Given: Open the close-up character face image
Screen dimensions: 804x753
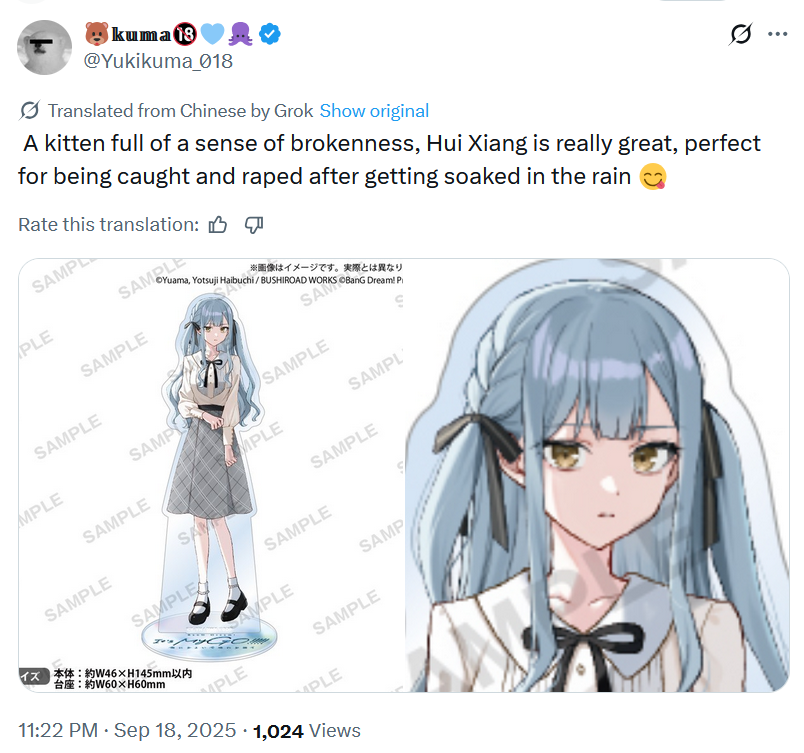Looking at the screenshot, I should coord(597,475).
